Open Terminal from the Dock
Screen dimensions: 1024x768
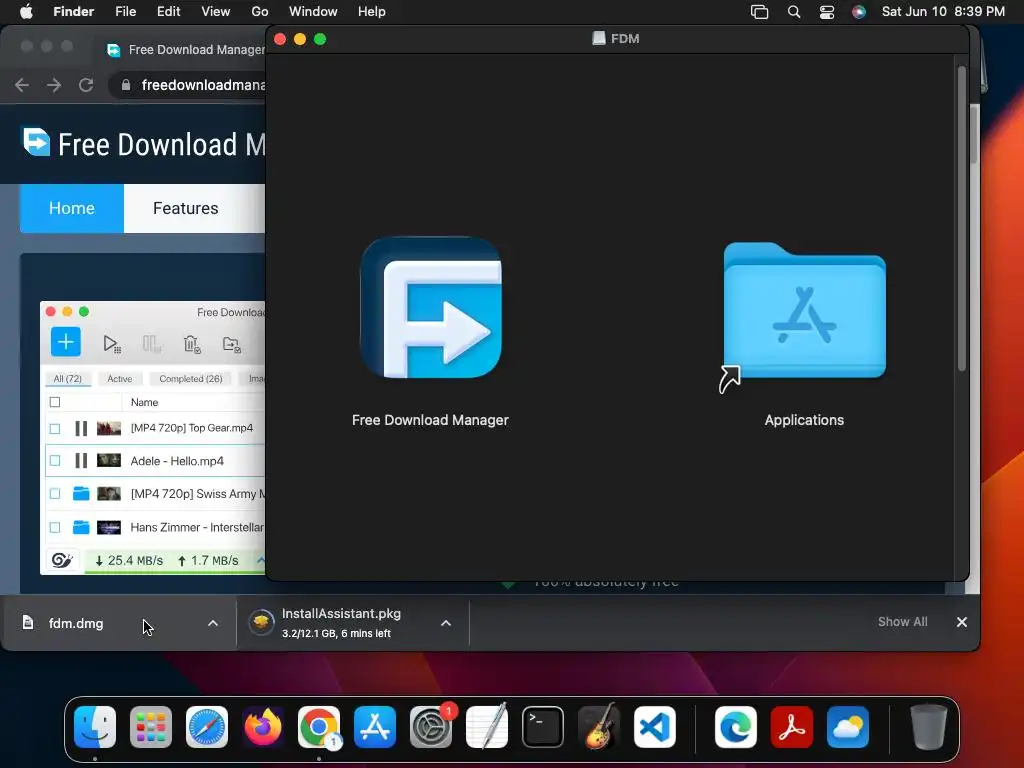543,727
